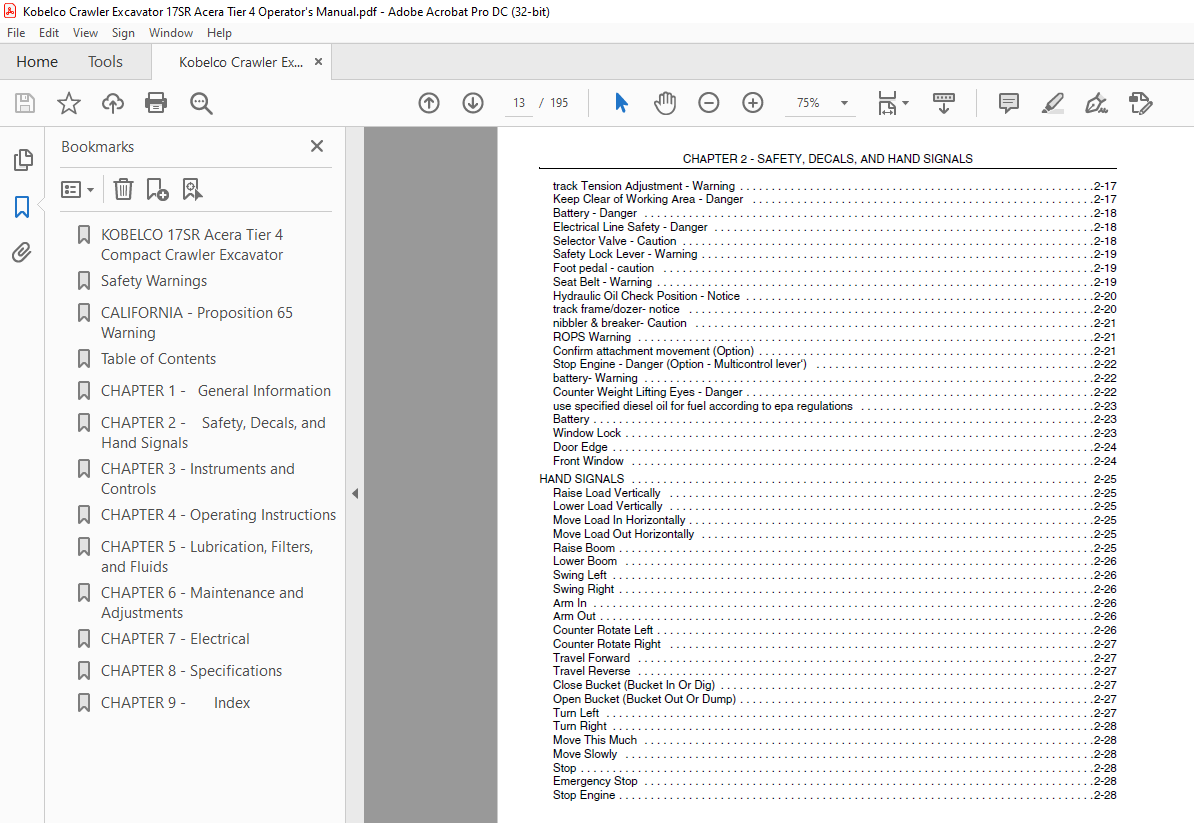Add this file to starred favorites
Viewport: 1194px width, 823px height.
[69, 103]
